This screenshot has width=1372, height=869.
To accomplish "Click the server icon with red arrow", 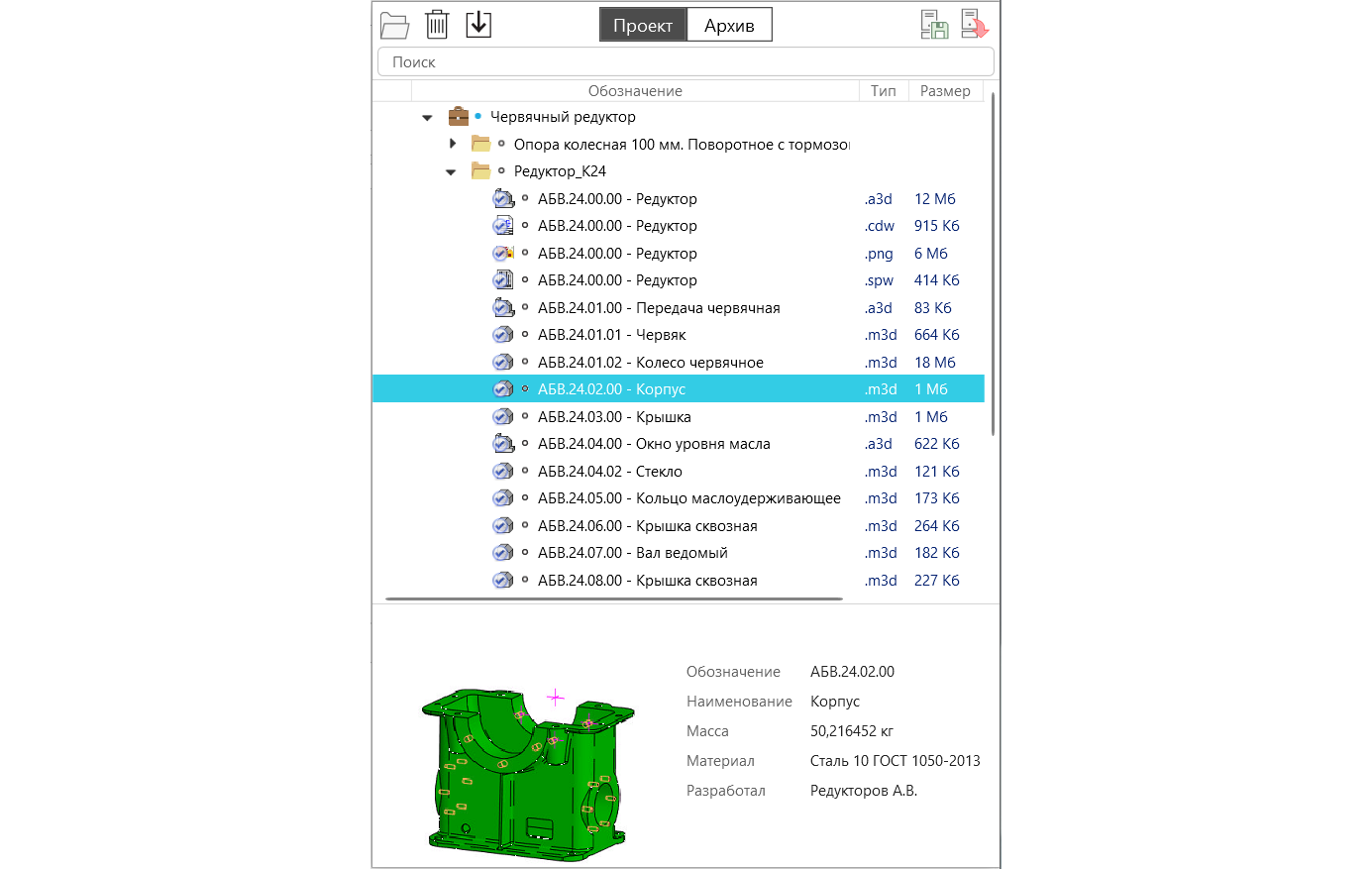I will [x=974, y=25].
